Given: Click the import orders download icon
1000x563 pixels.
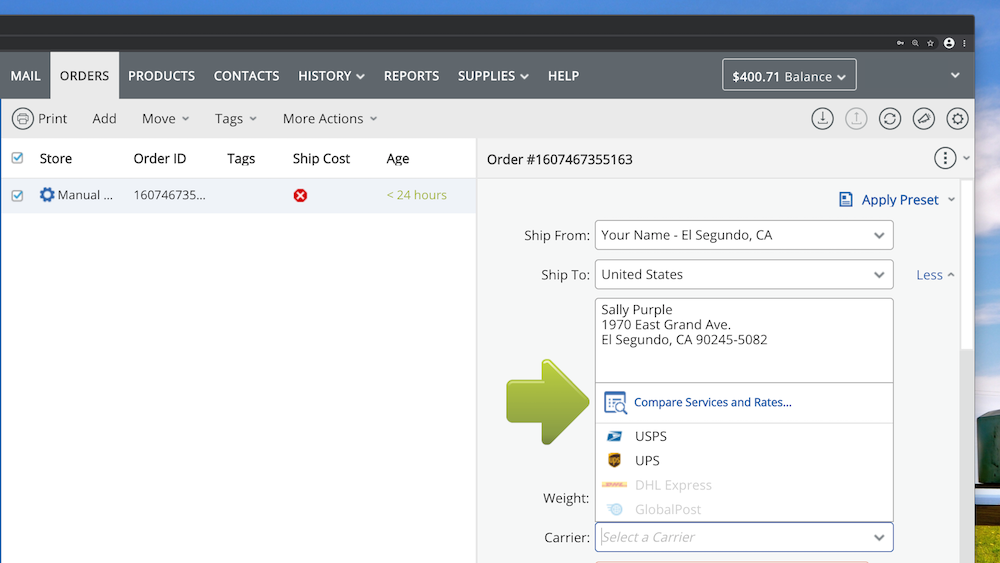Looking at the screenshot, I should point(822,118).
